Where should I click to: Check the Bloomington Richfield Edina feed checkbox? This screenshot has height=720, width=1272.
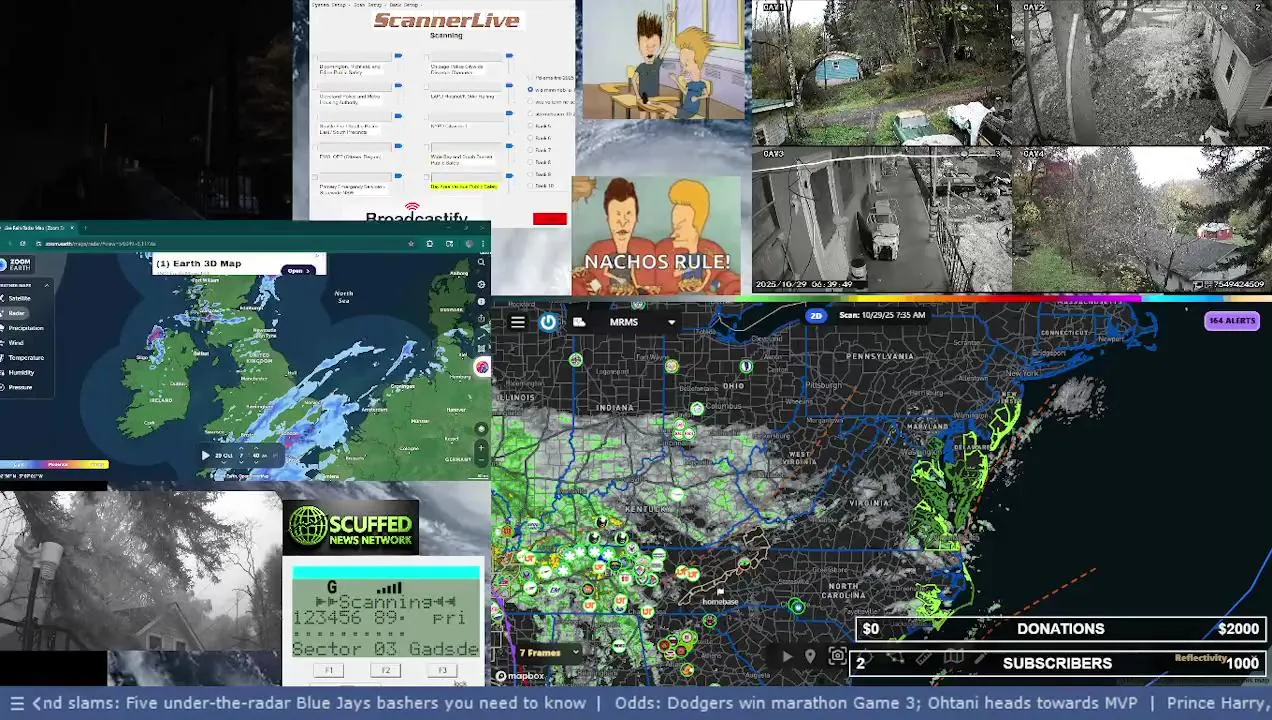tap(314, 58)
